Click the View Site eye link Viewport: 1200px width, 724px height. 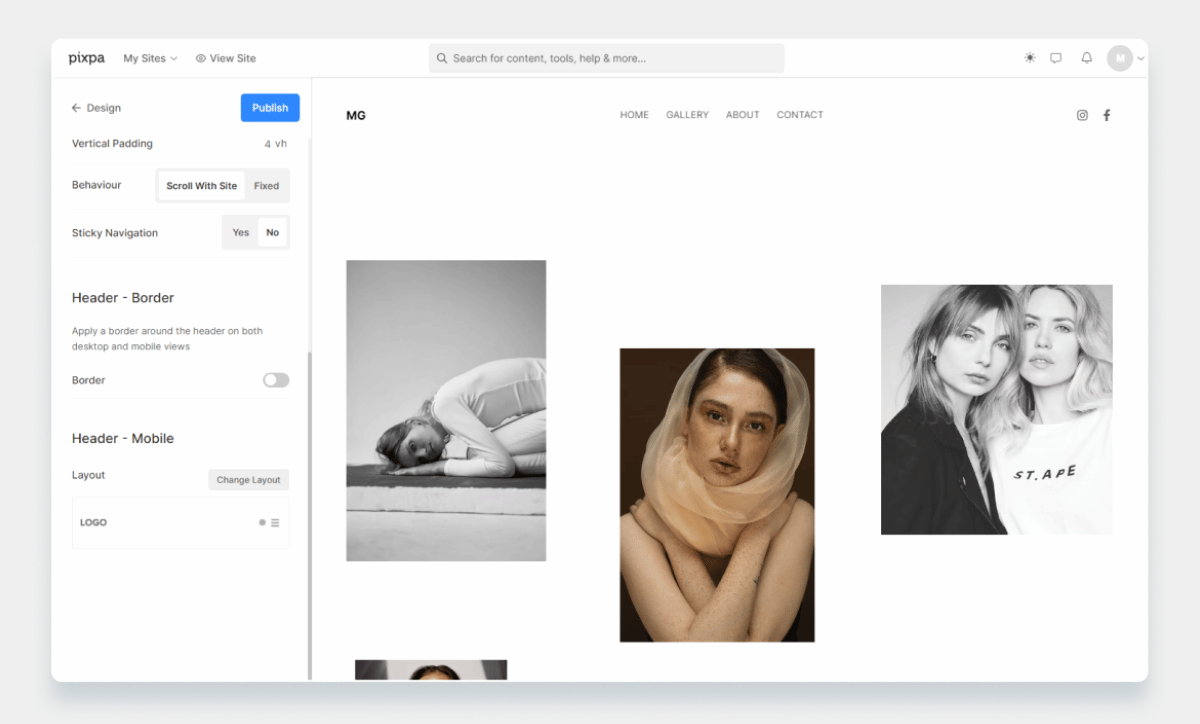click(x=226, y=58)
